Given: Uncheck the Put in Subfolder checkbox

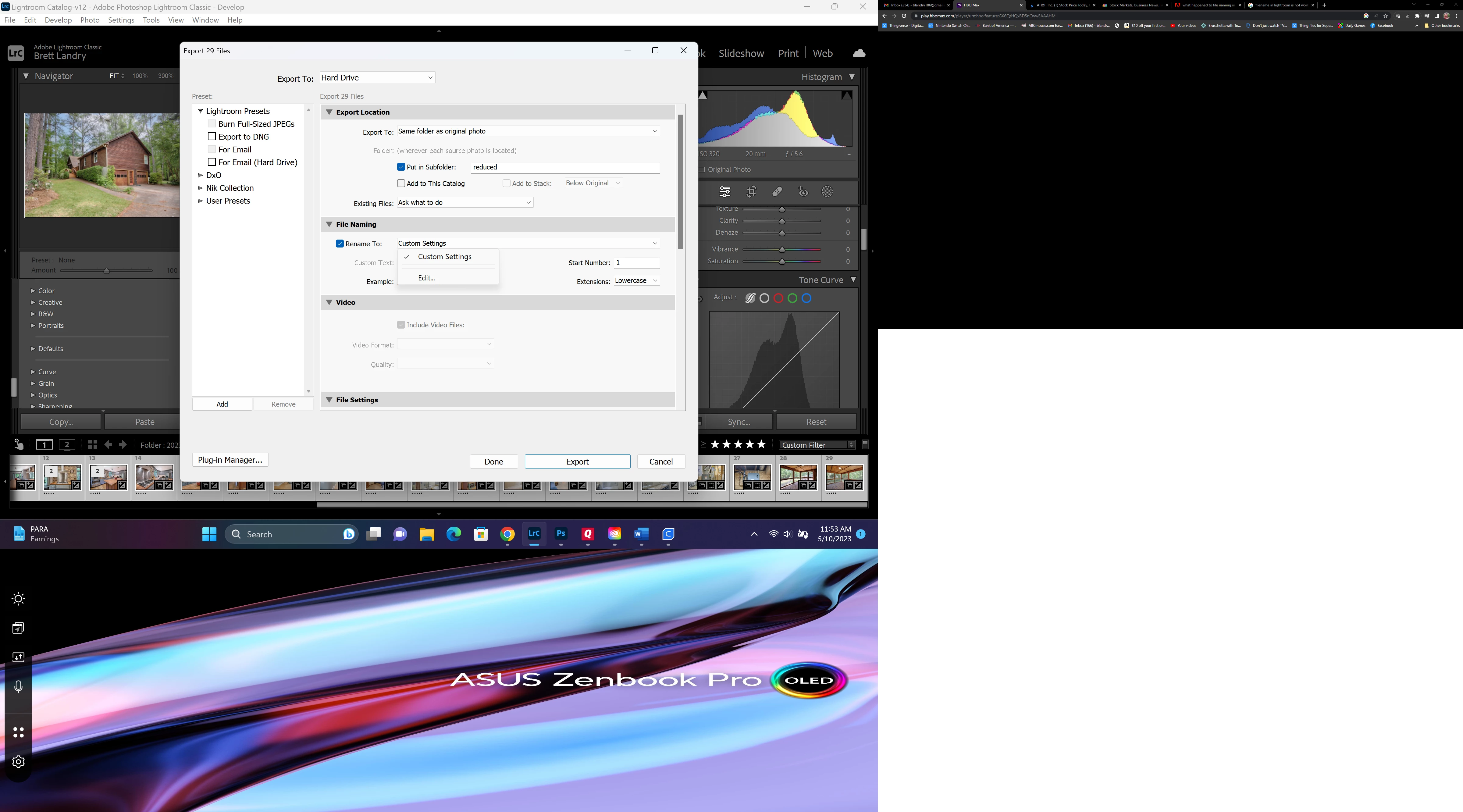Looking at the screenshot, I should (x=401, y=167).
